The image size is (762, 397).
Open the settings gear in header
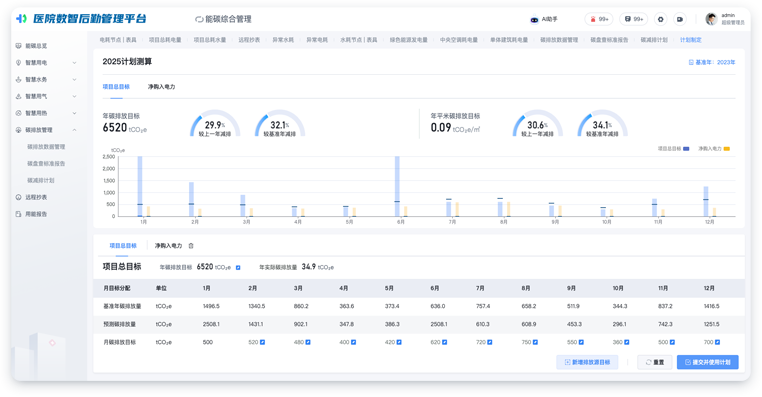click(660, 19)
